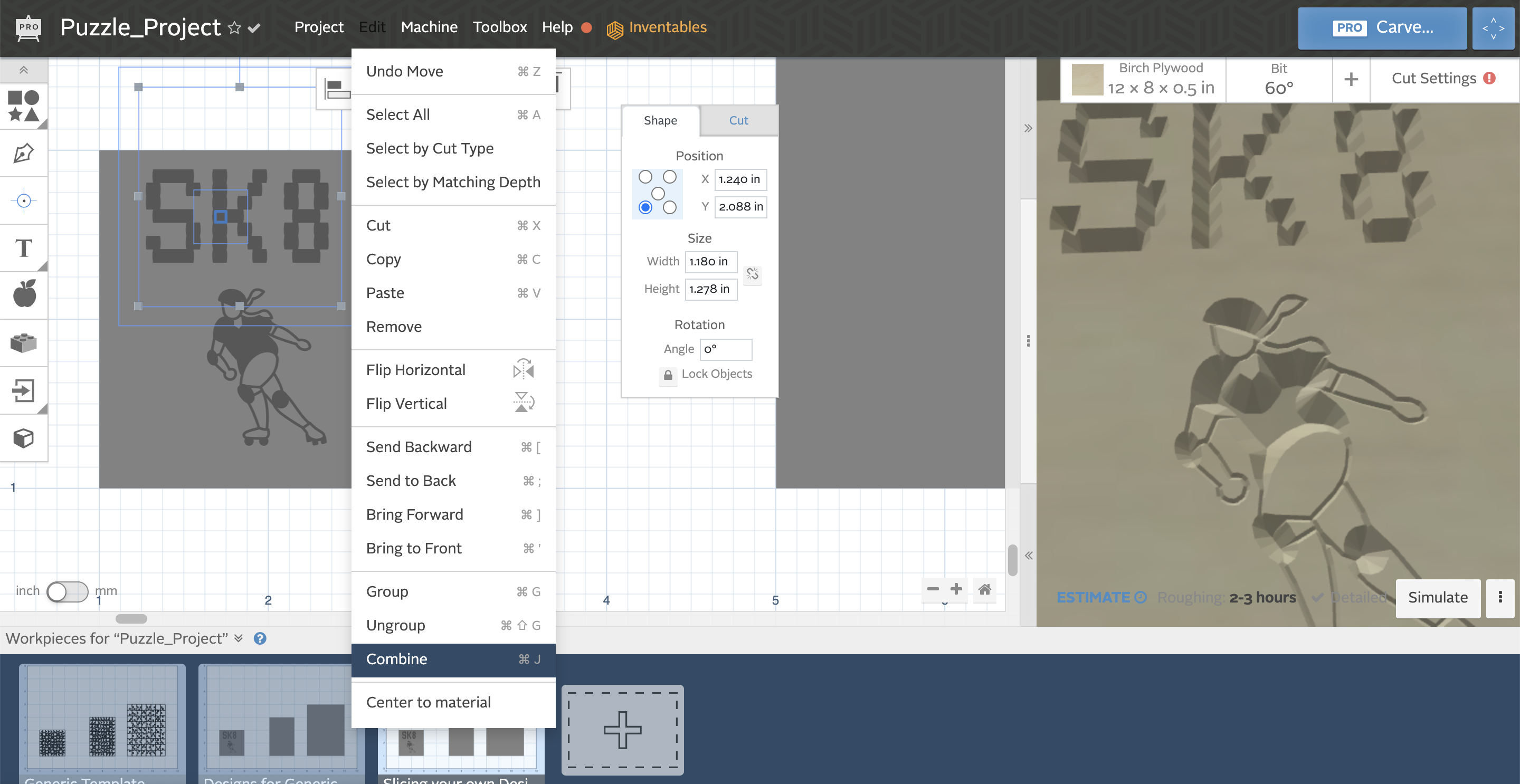The height and width of the screenshot is (784, 1520).
Task: Collapse the left tool panel chevron
Action: [24, 70]
